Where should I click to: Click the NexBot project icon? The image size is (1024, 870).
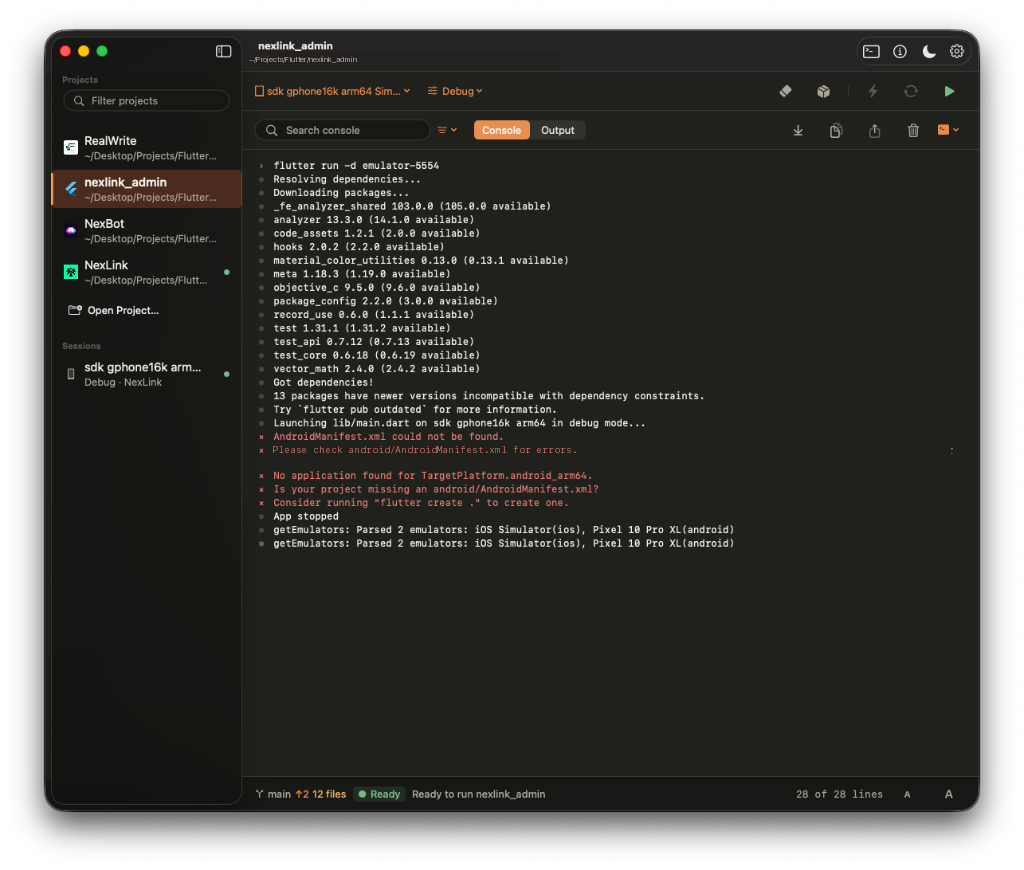coord(71,231)
